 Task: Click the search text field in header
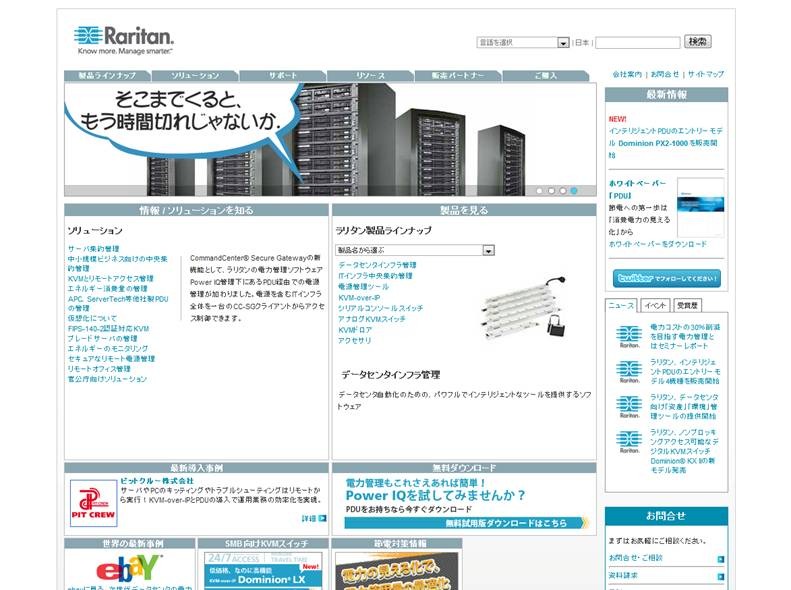tap(638, 43)
